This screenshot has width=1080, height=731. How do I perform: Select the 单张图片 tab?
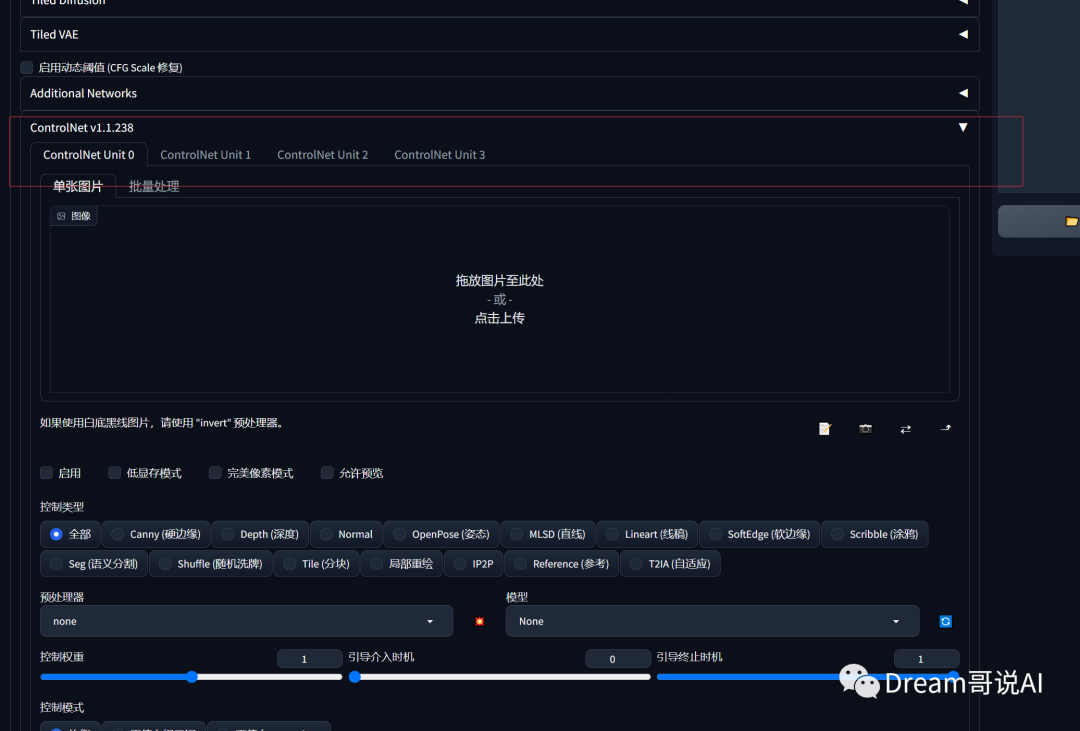[78, 186]
